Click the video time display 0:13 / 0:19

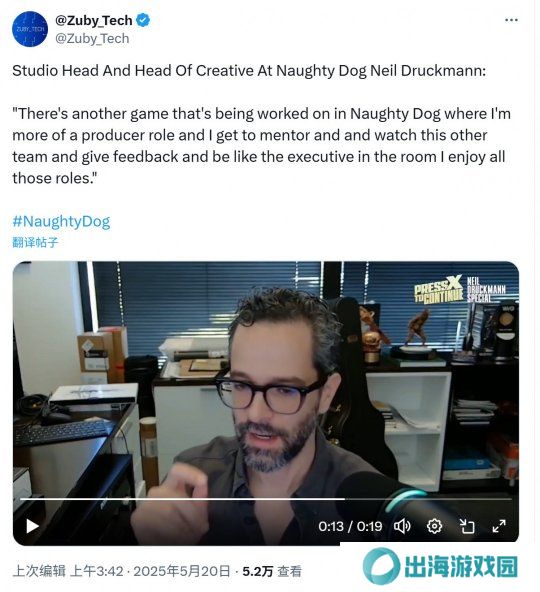pyautogui.click(x=350, y=526)
